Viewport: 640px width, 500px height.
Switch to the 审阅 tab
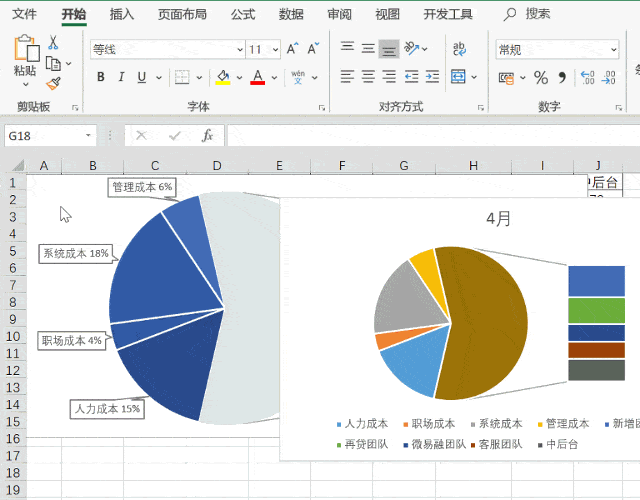tap(339, 14)
